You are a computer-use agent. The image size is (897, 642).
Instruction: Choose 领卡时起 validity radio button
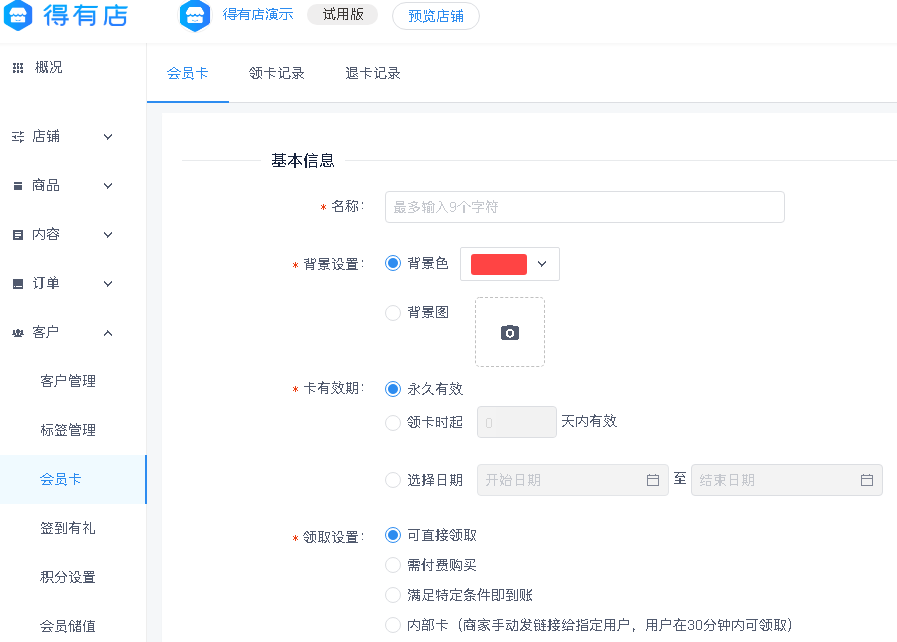pos(392,423)
